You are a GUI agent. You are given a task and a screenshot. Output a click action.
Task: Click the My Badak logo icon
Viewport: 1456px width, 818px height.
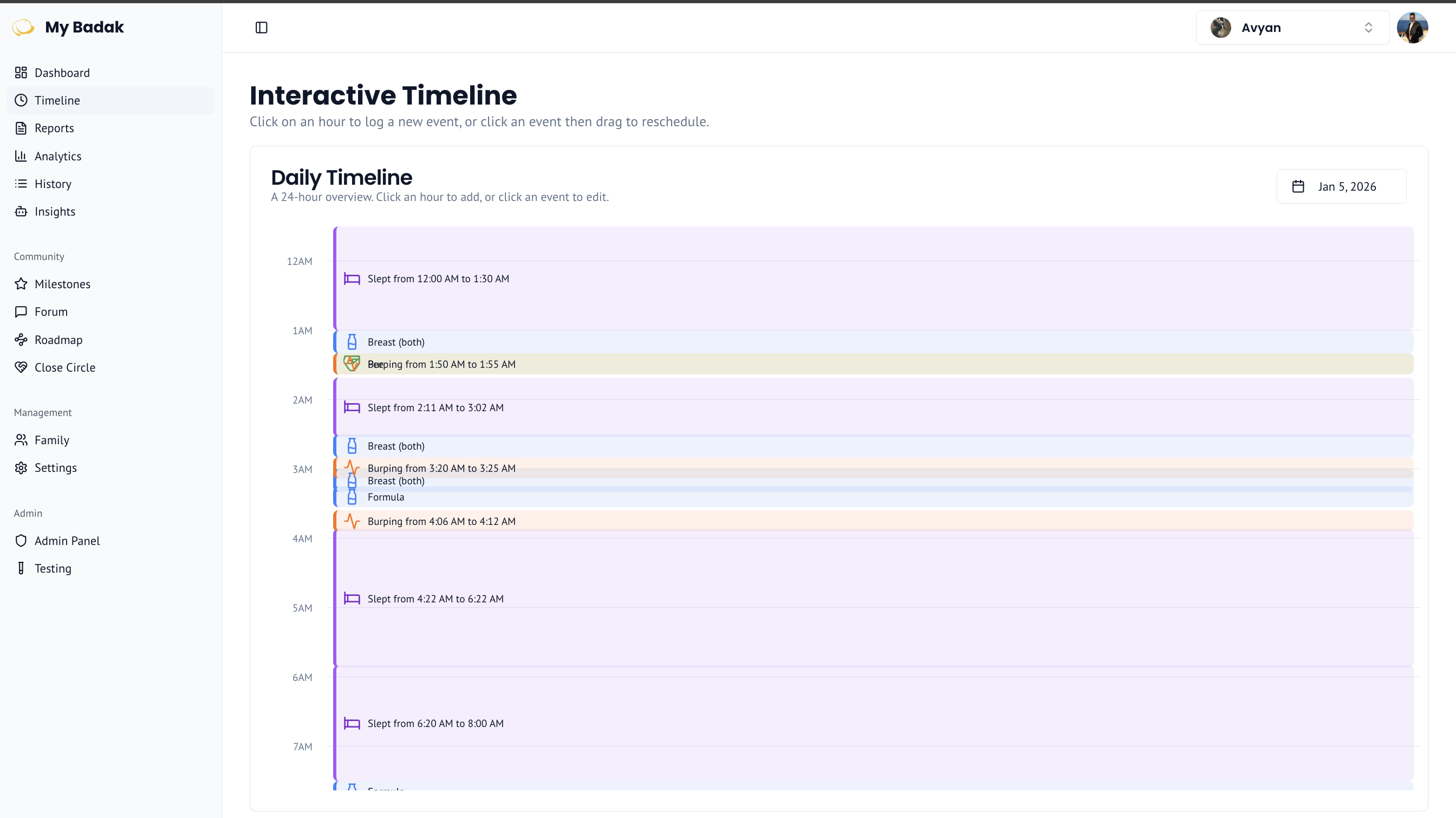tap(23, 27)
